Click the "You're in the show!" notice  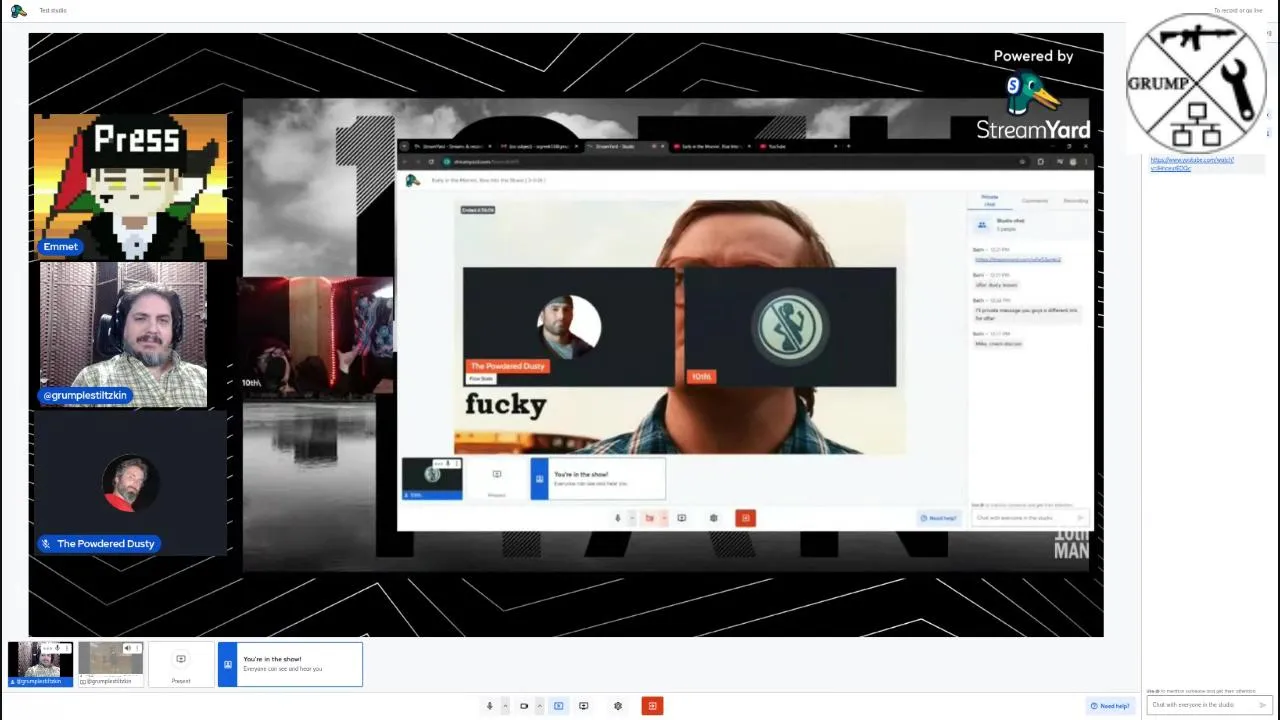click(x=290, y=664)
